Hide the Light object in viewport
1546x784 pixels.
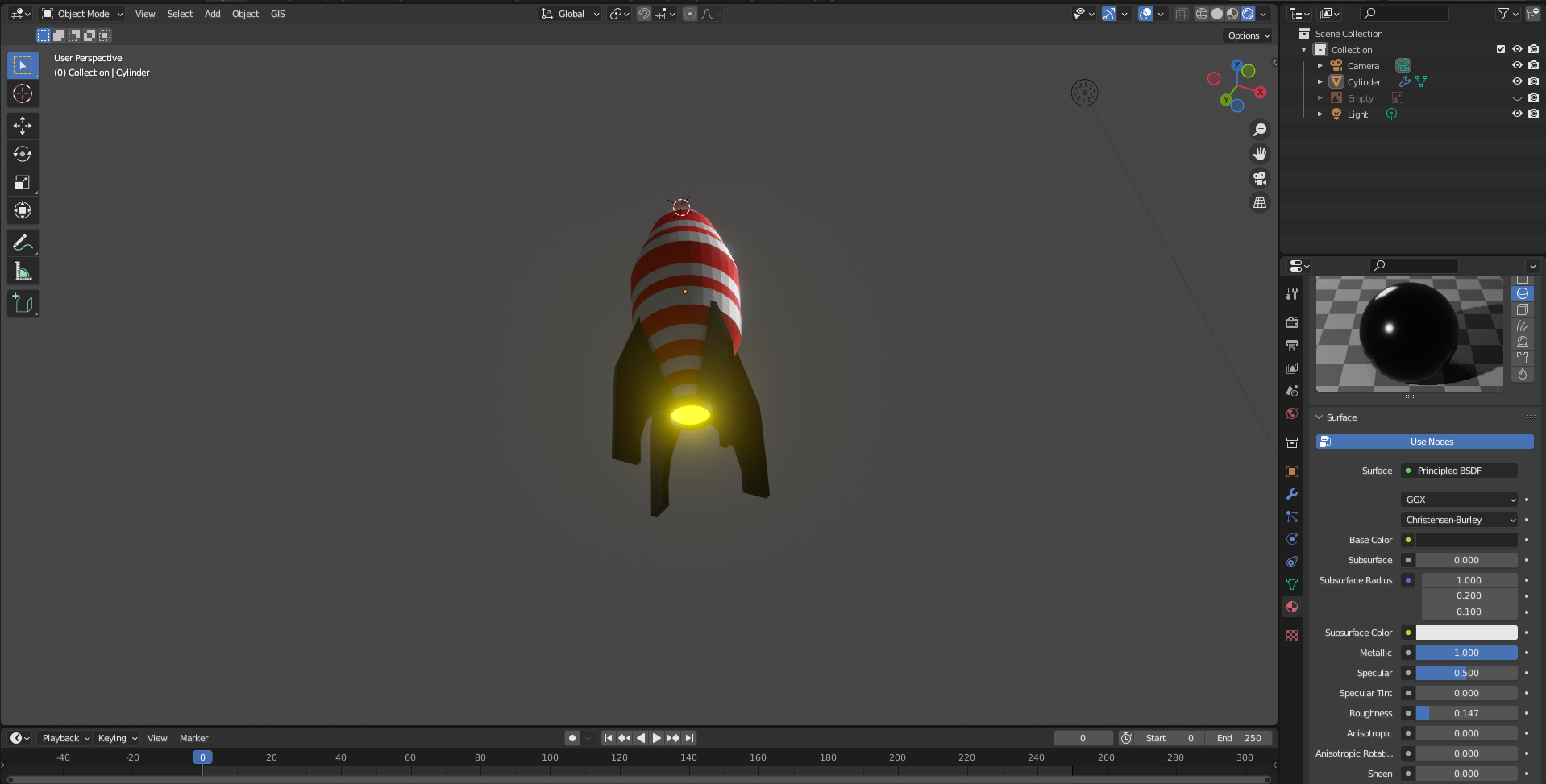(x=1517, y=114)
